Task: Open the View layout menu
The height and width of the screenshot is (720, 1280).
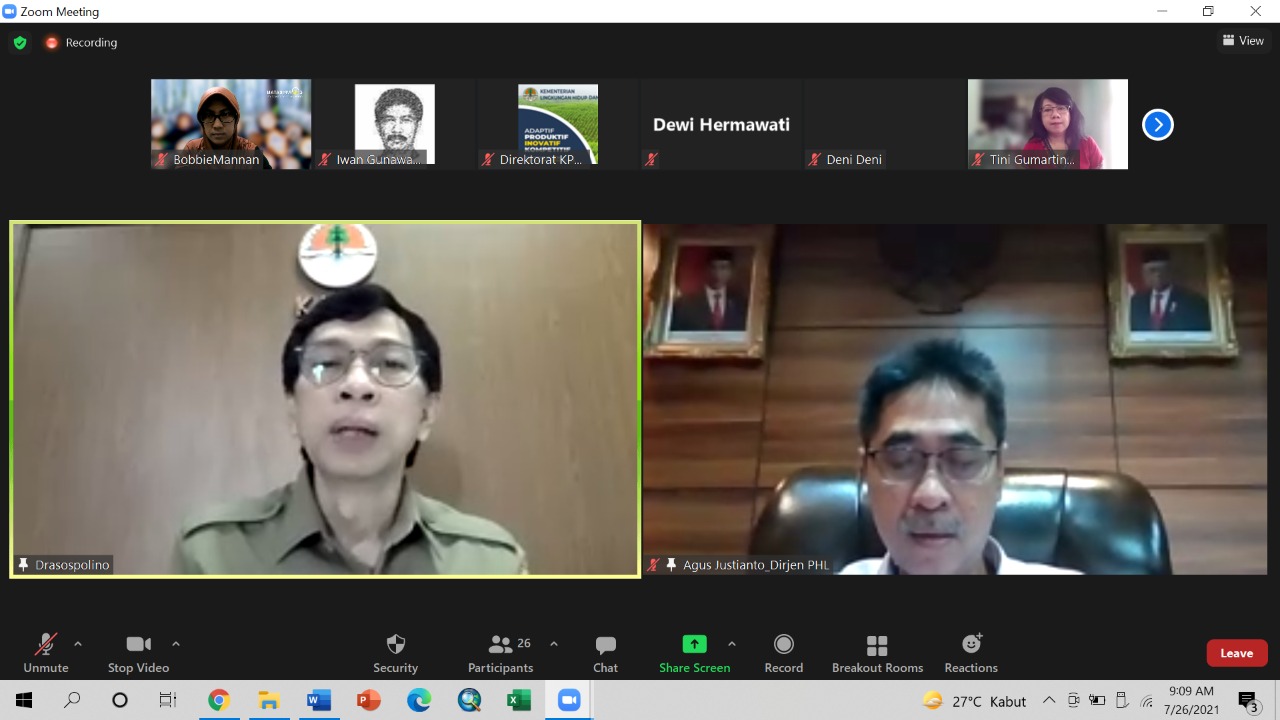Action: (x=1243, y=41)
